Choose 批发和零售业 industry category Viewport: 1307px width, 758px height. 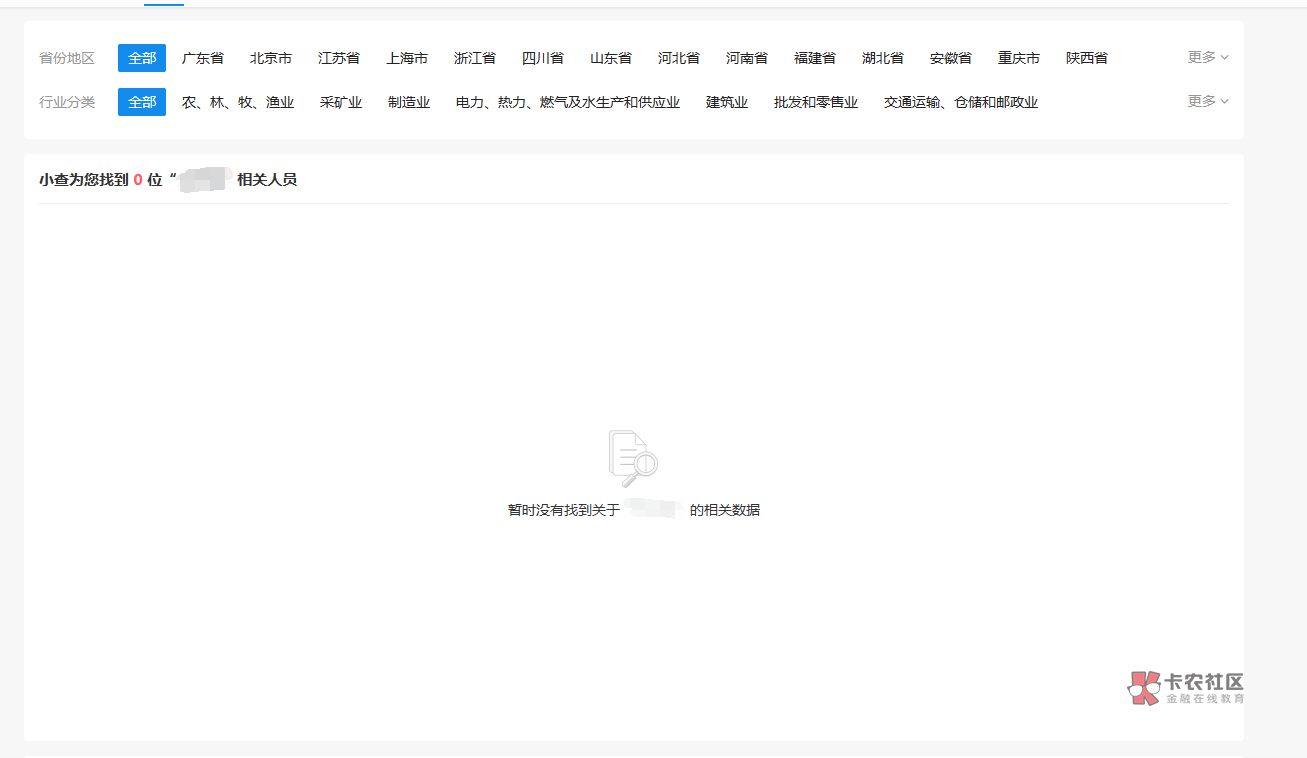pyautogui.click(x=816, y=102)
